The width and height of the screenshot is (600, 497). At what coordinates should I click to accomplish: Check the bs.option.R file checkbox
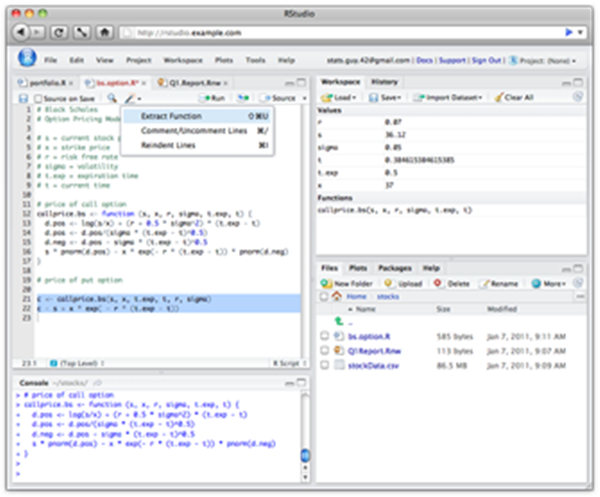pyautogui.click(x=324, y=336)
